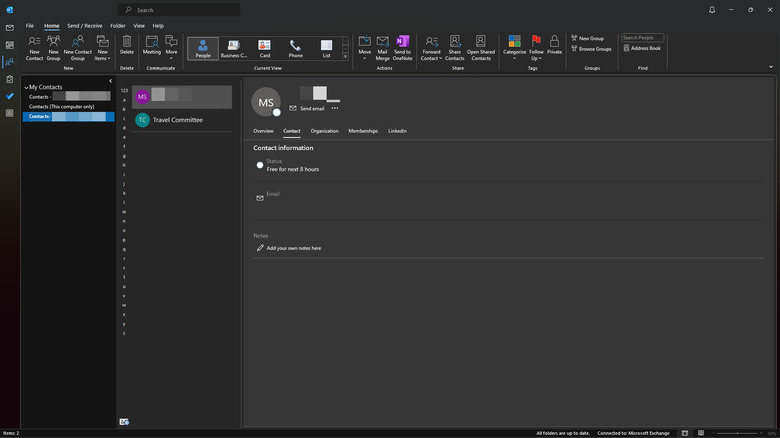Expand the Categorize dropdown

pyautogui.click(x=514, y=47)
